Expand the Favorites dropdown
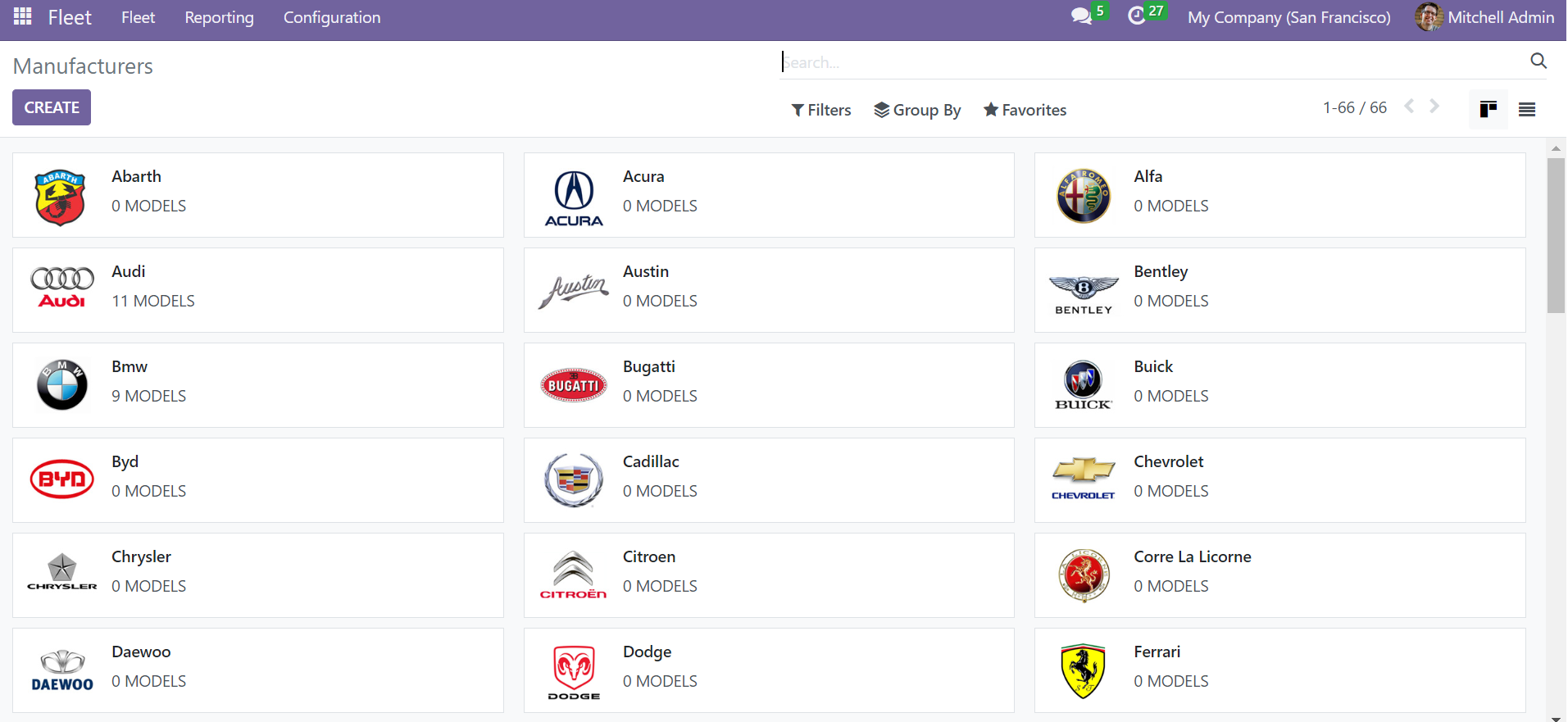 click(x=1025, y=110)
